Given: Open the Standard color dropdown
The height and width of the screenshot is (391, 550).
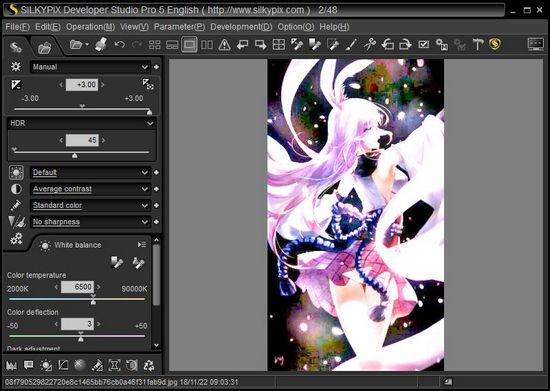Looking at the screenshot, I should tap(90, 205).
